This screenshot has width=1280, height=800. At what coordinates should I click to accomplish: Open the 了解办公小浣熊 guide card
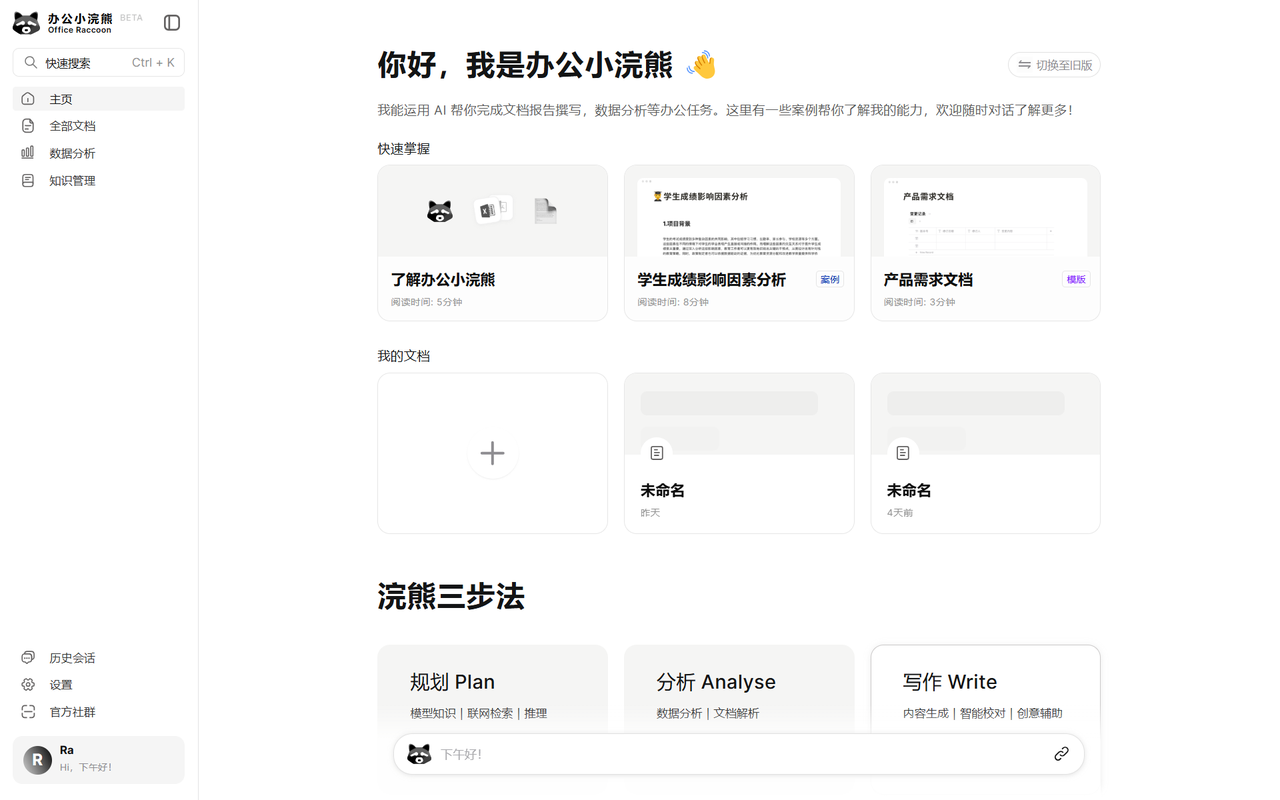(492, 243)
